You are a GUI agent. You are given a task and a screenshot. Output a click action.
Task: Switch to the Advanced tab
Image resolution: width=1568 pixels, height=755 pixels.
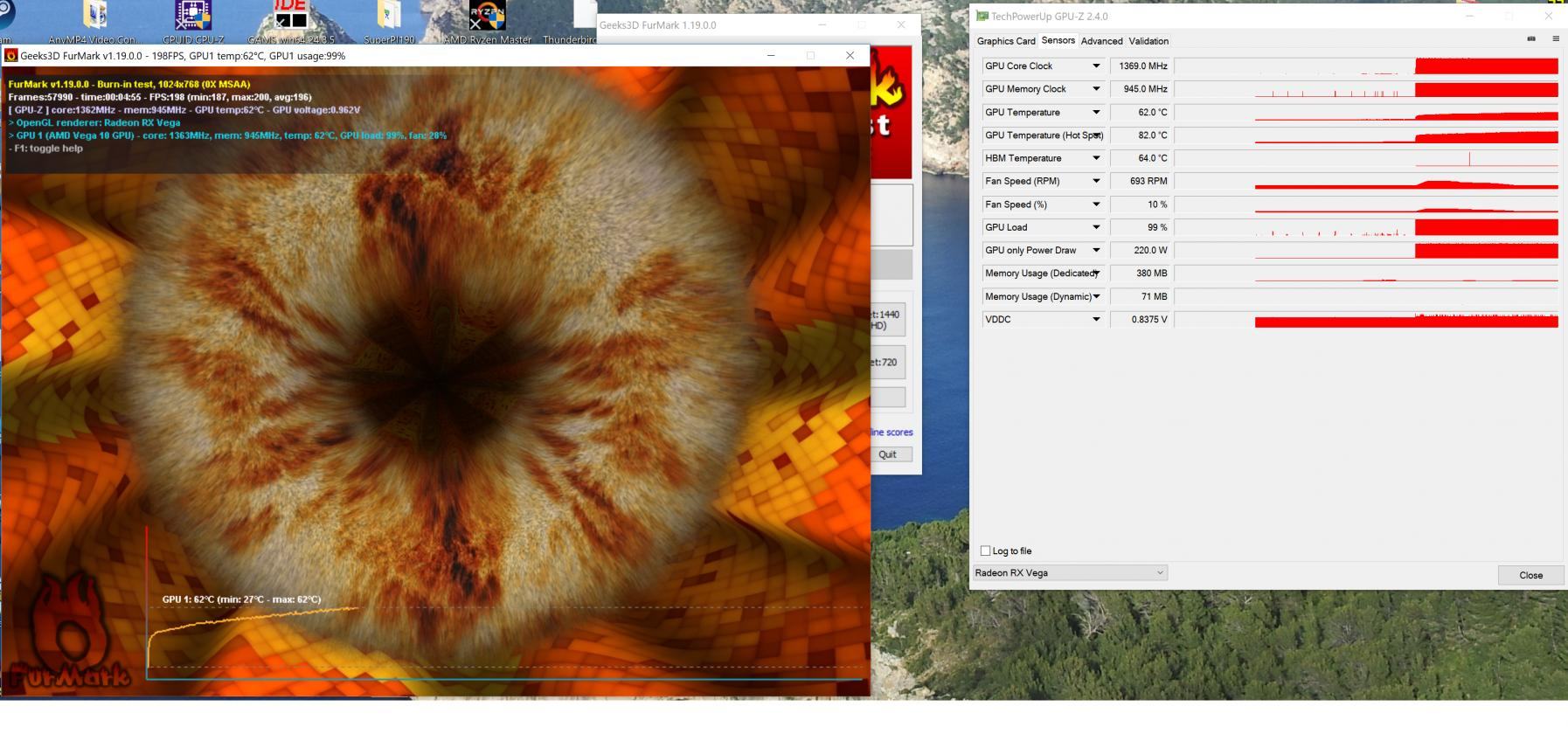click(1101, 41)
